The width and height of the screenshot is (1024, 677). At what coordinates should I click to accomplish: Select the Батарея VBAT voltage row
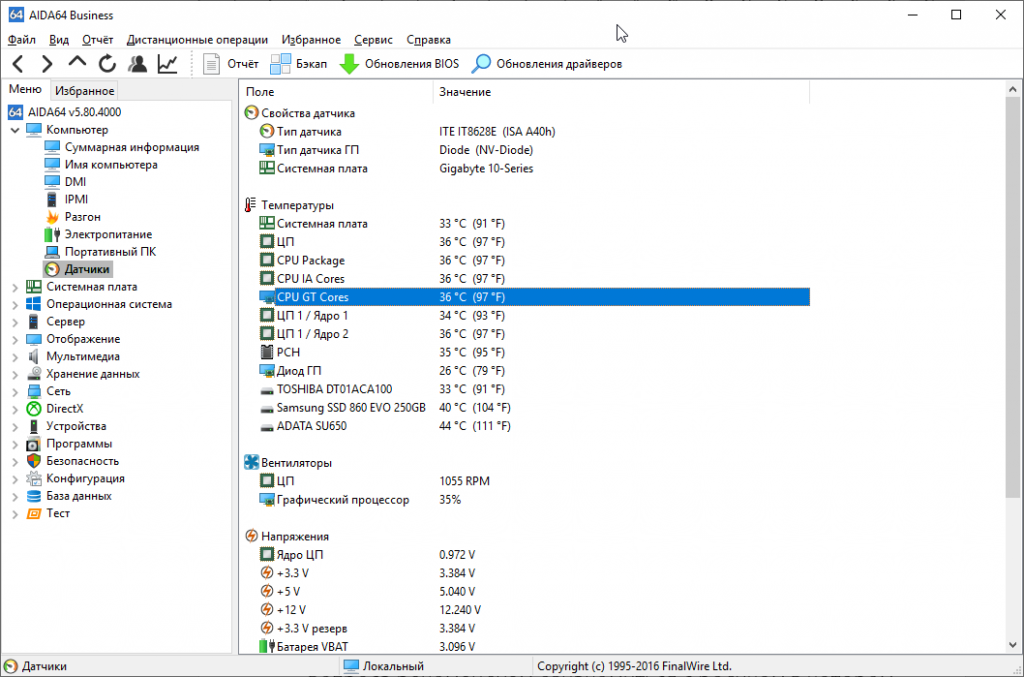coord(534,647)
